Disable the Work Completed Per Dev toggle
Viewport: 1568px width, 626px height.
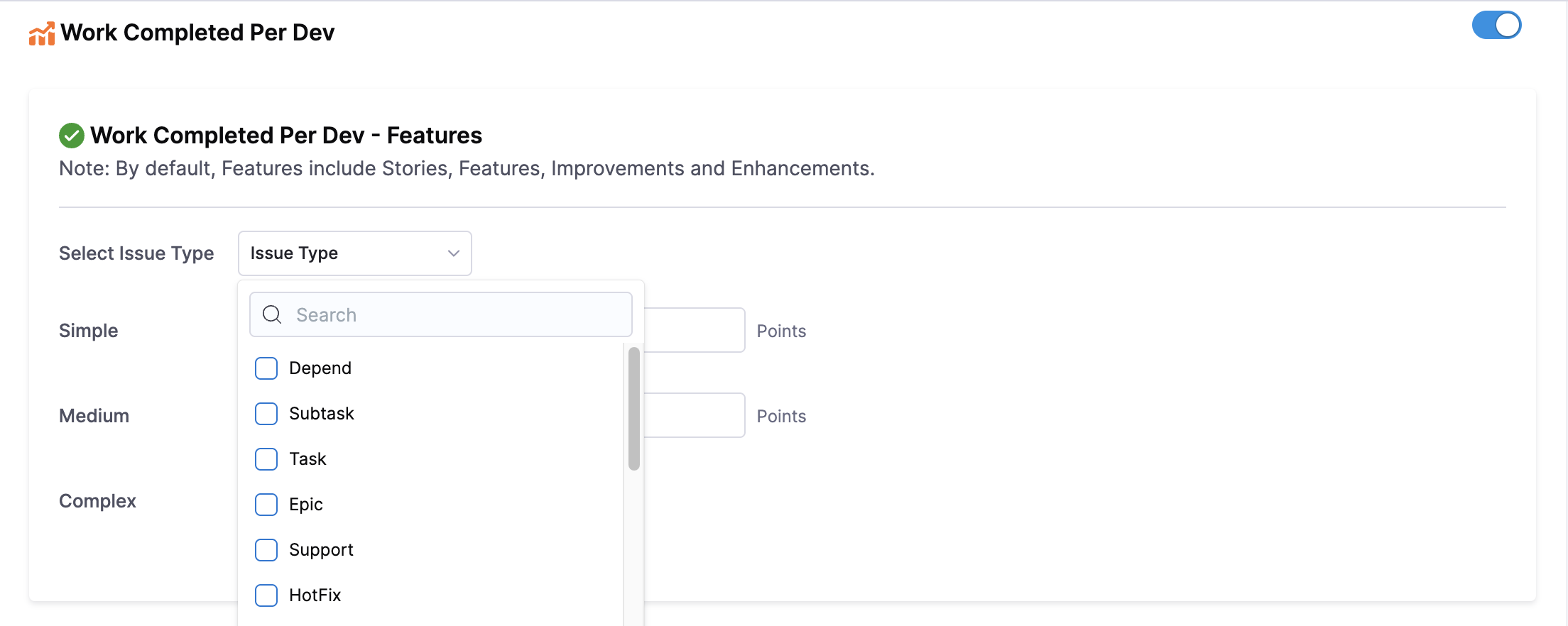pos(1496,26)
